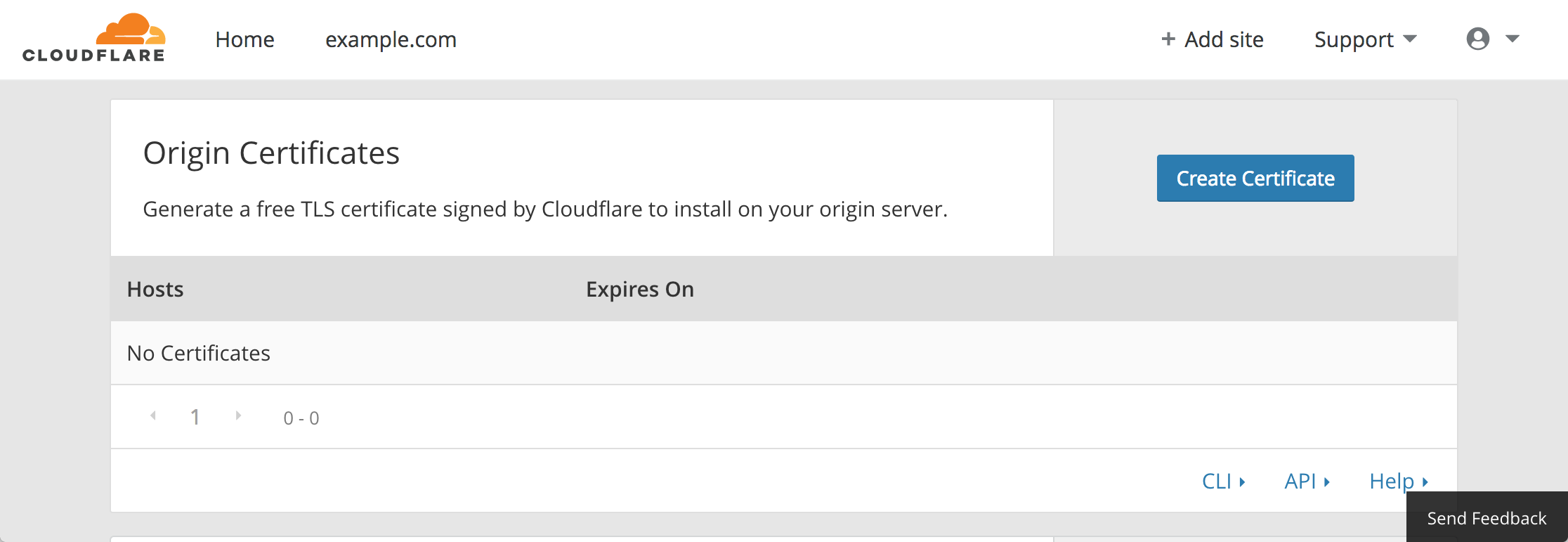This screenshot has height=542, width=1568.
Task: Open the CLI documentation link
Action: click(1216, 481)
